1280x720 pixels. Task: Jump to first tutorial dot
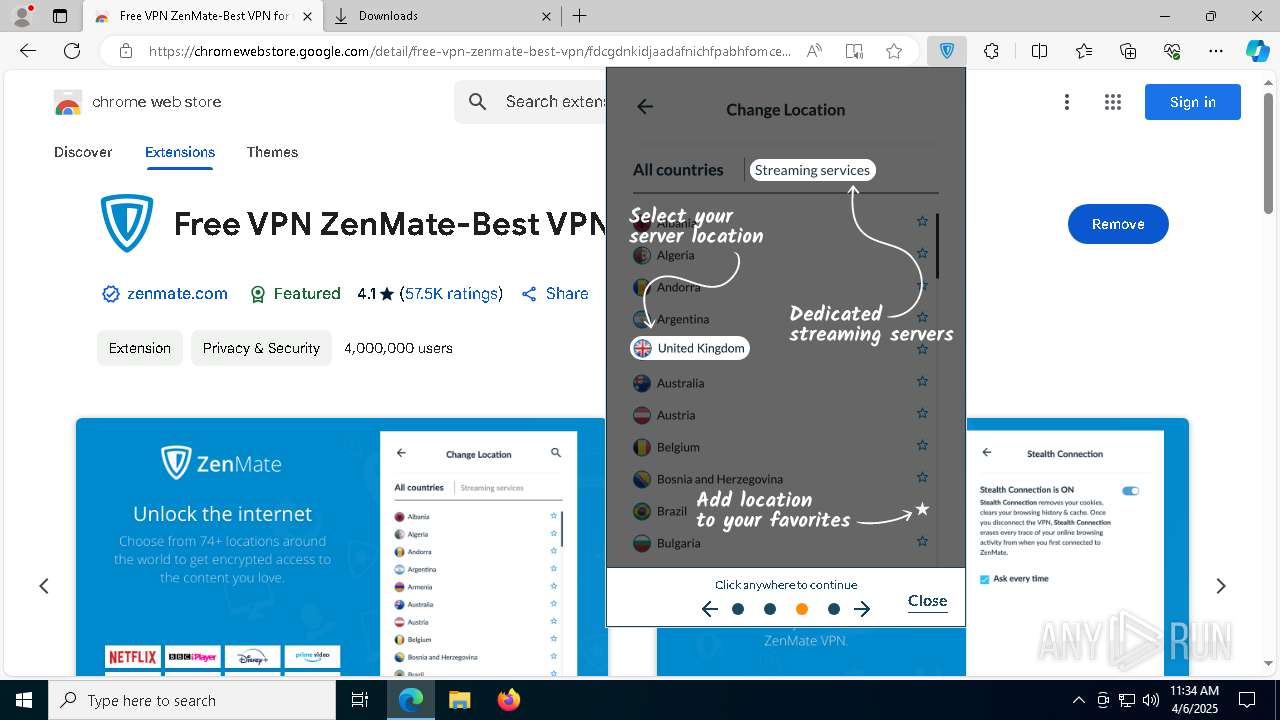[738, 609]
